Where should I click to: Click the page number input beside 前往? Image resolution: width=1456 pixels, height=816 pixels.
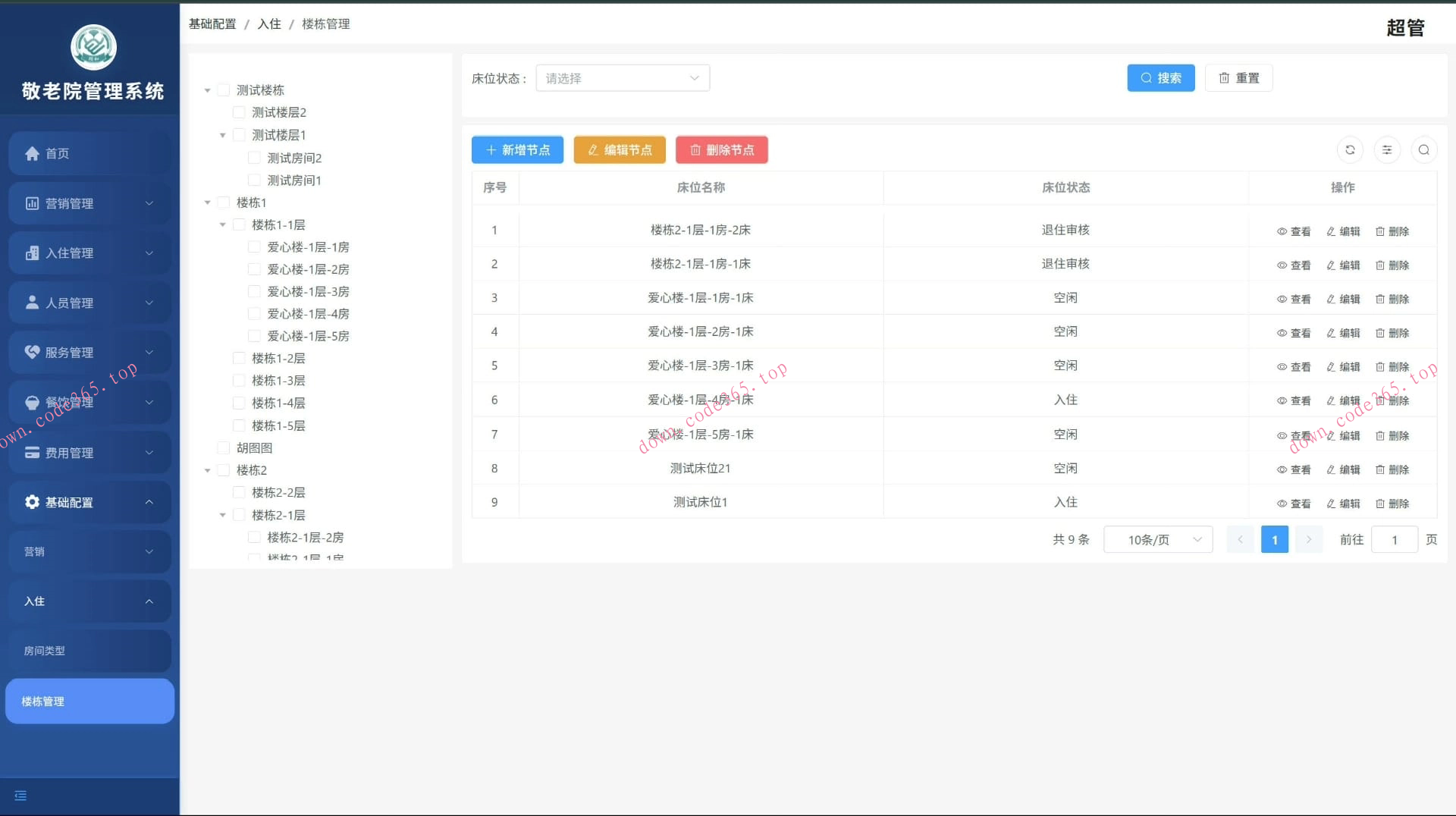click(x=1395, y=539)
